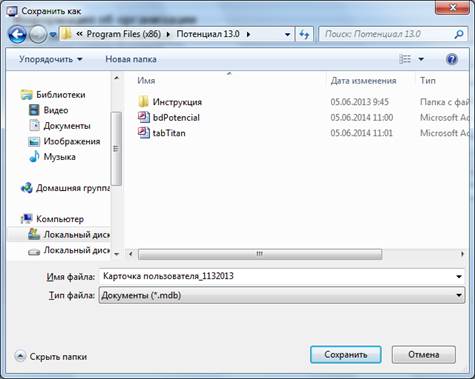The width and height of the screenshot is (475, 379).
Task: Click the file list horizontal scrollbar thumb
Action: pos(260,254)
